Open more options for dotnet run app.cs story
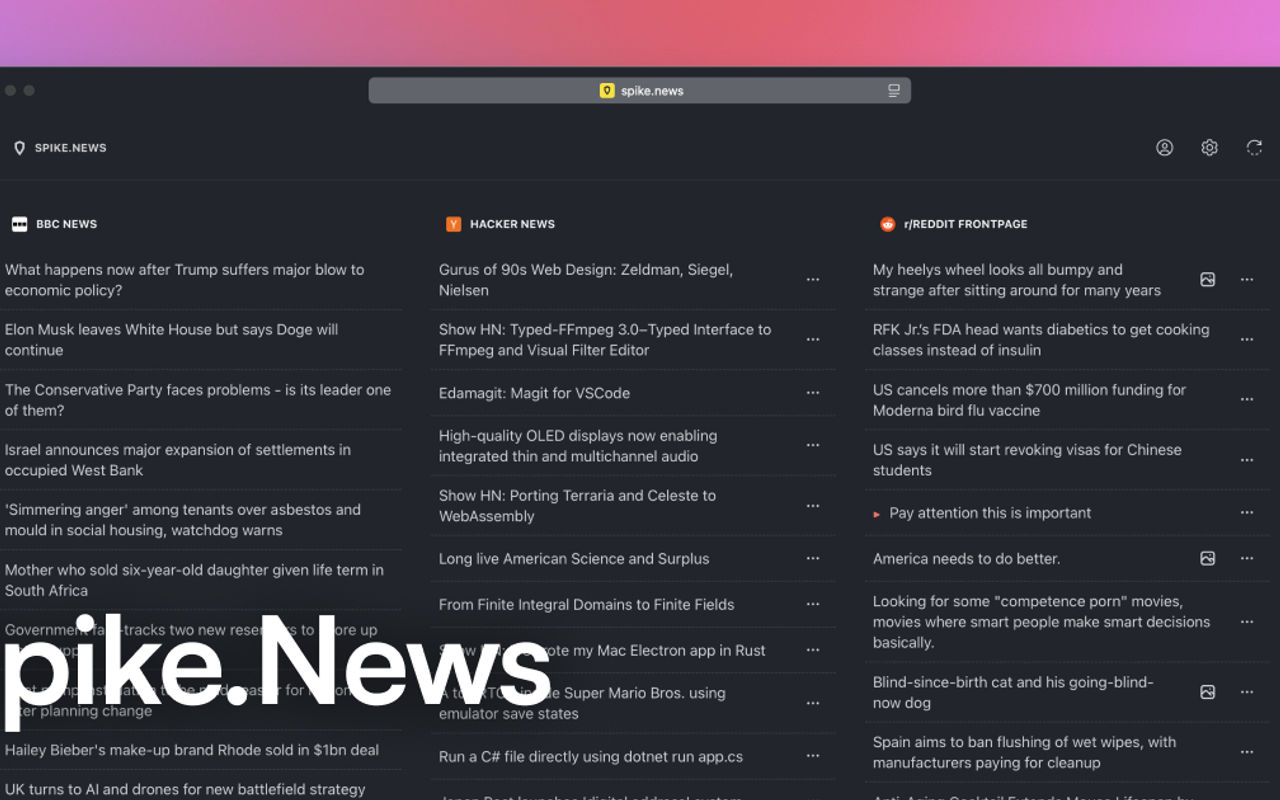 813,757
